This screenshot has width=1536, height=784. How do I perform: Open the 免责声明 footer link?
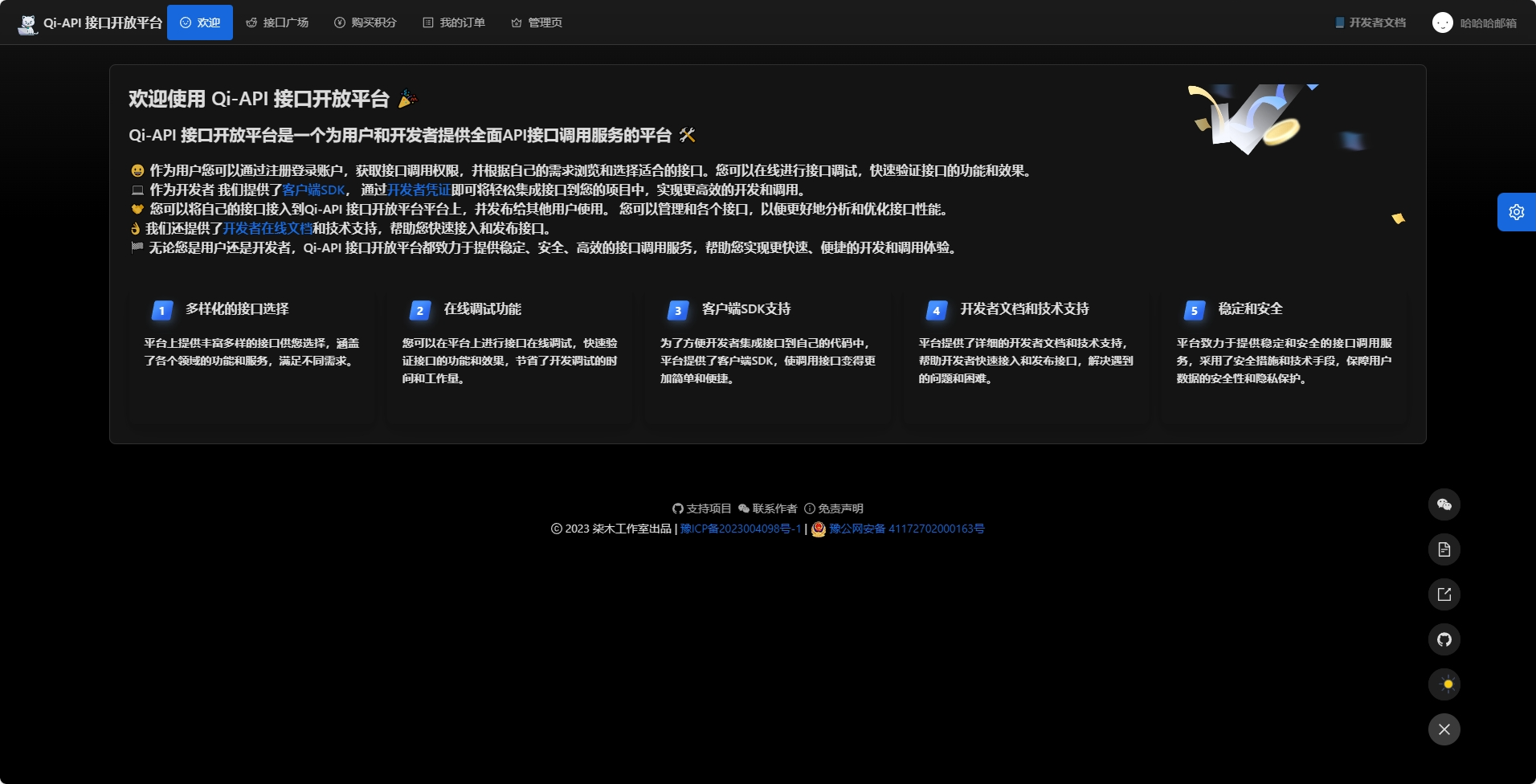coord(834,508)
